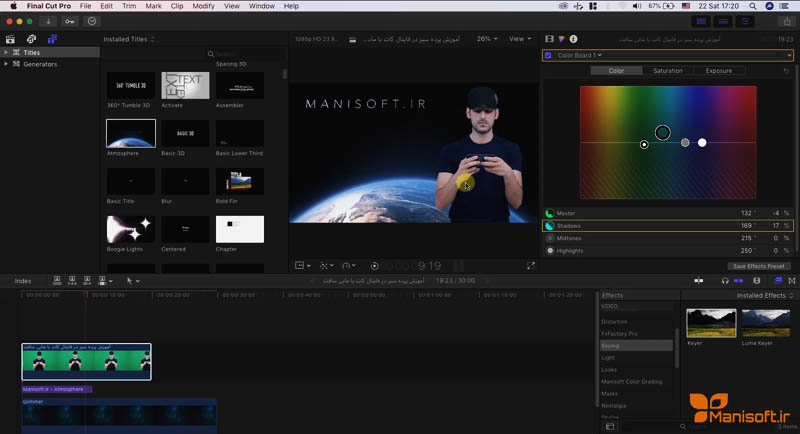Open the Modify menu
Viewport: 800px width, 434px height.
click(x=203, y=6)
